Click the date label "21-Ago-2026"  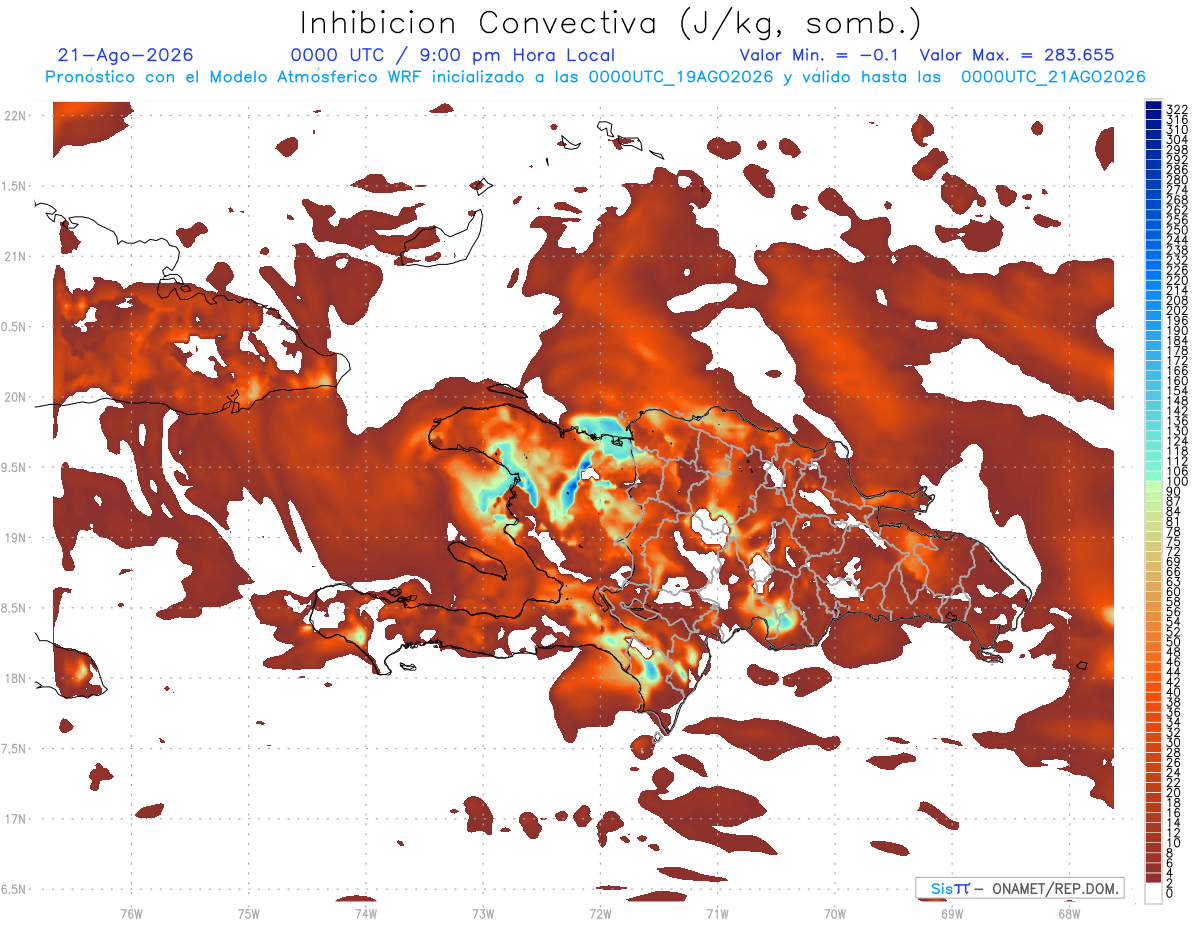pos(126,55)
